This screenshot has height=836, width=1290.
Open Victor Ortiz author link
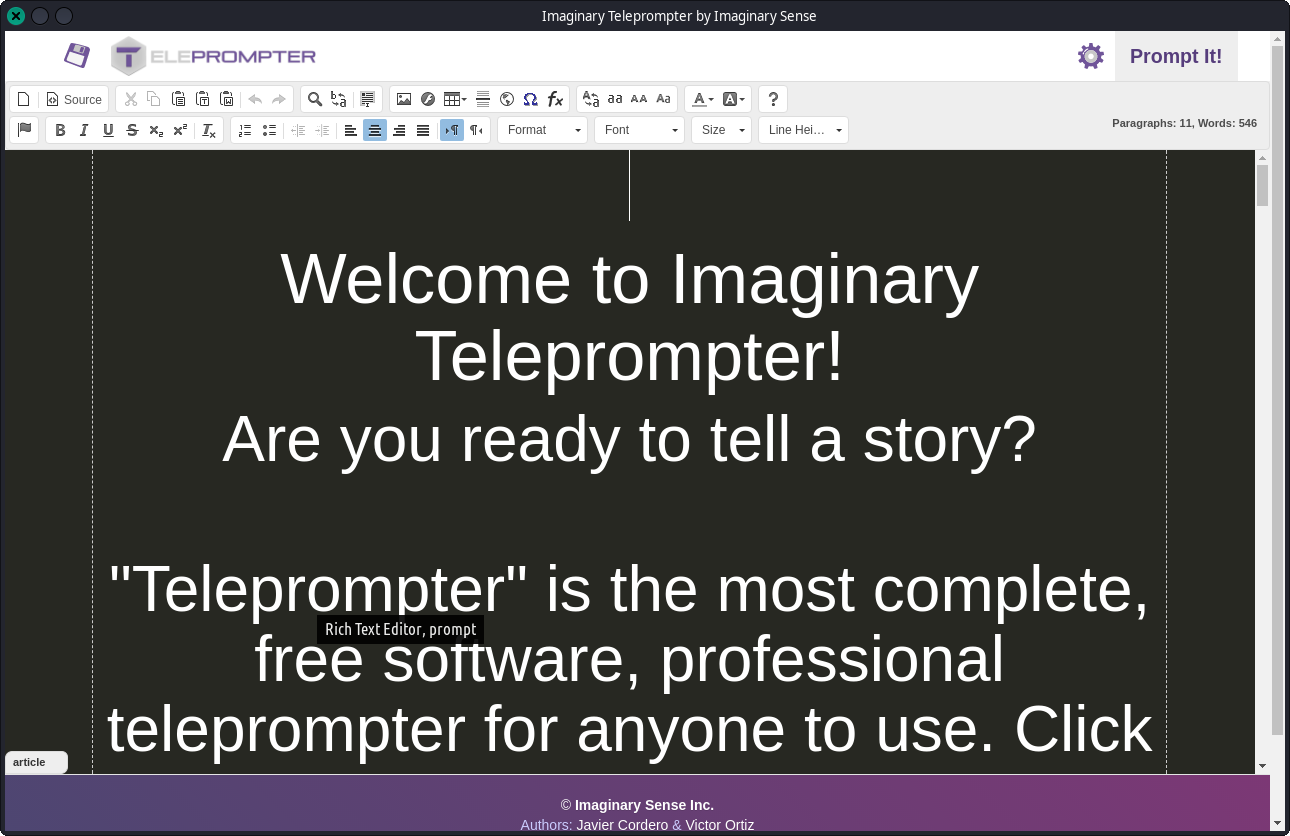[x=719, y=825]
